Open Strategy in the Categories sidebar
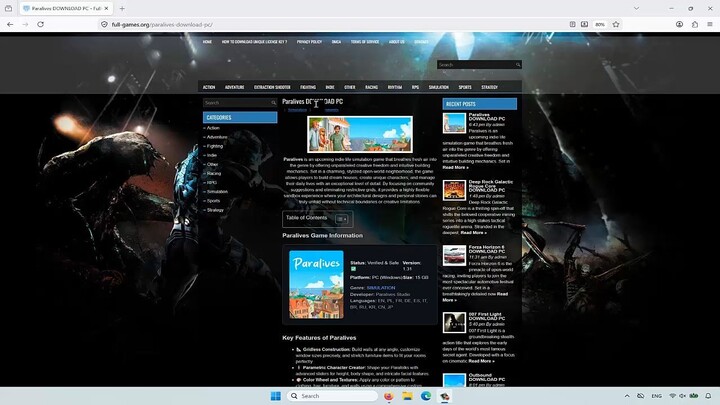The image size is (720, 405). [x=215, y=210]
